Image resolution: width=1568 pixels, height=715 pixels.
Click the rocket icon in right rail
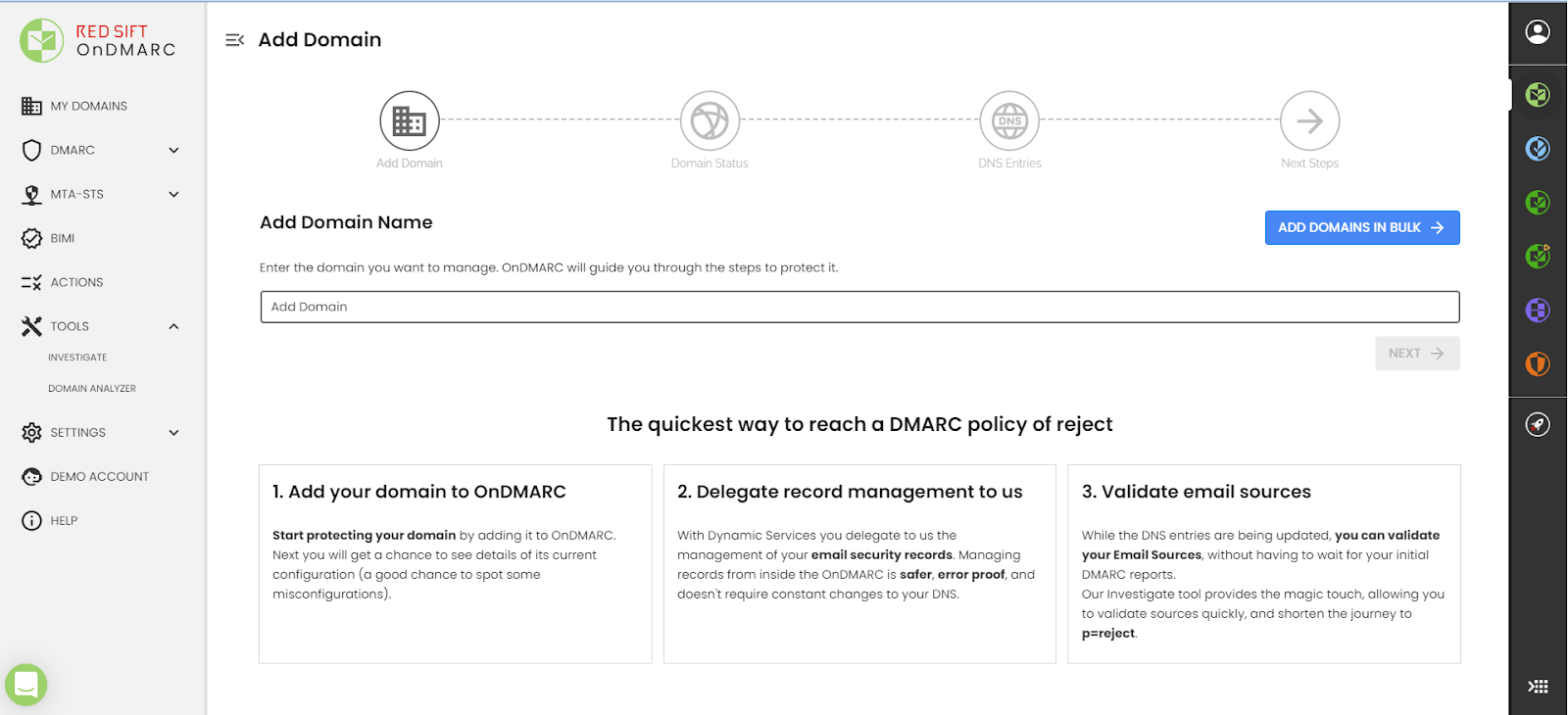pos(1538,424)
